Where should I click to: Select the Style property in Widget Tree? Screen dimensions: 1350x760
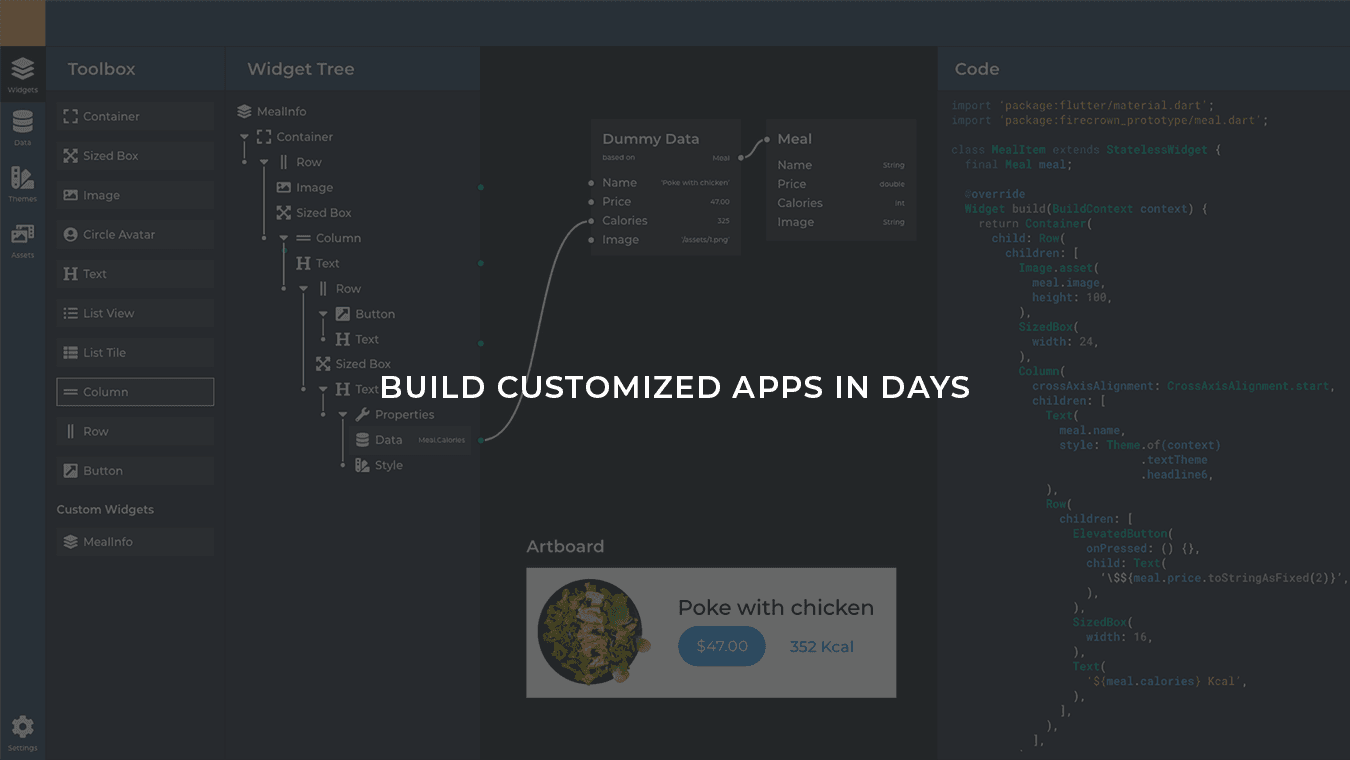[379, 465]
